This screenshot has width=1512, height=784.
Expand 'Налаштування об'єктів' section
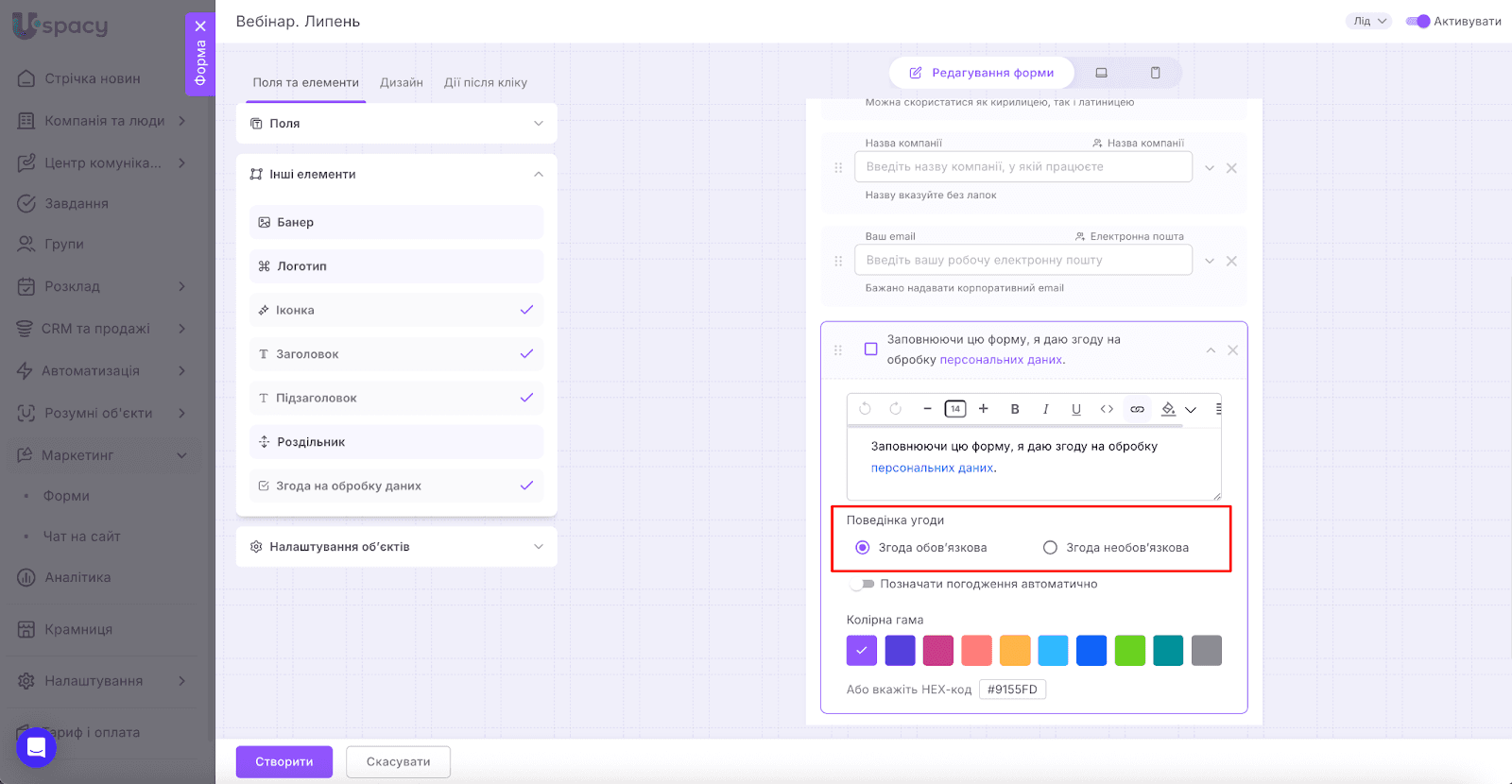pyautogui.click(x=396, y=547)
